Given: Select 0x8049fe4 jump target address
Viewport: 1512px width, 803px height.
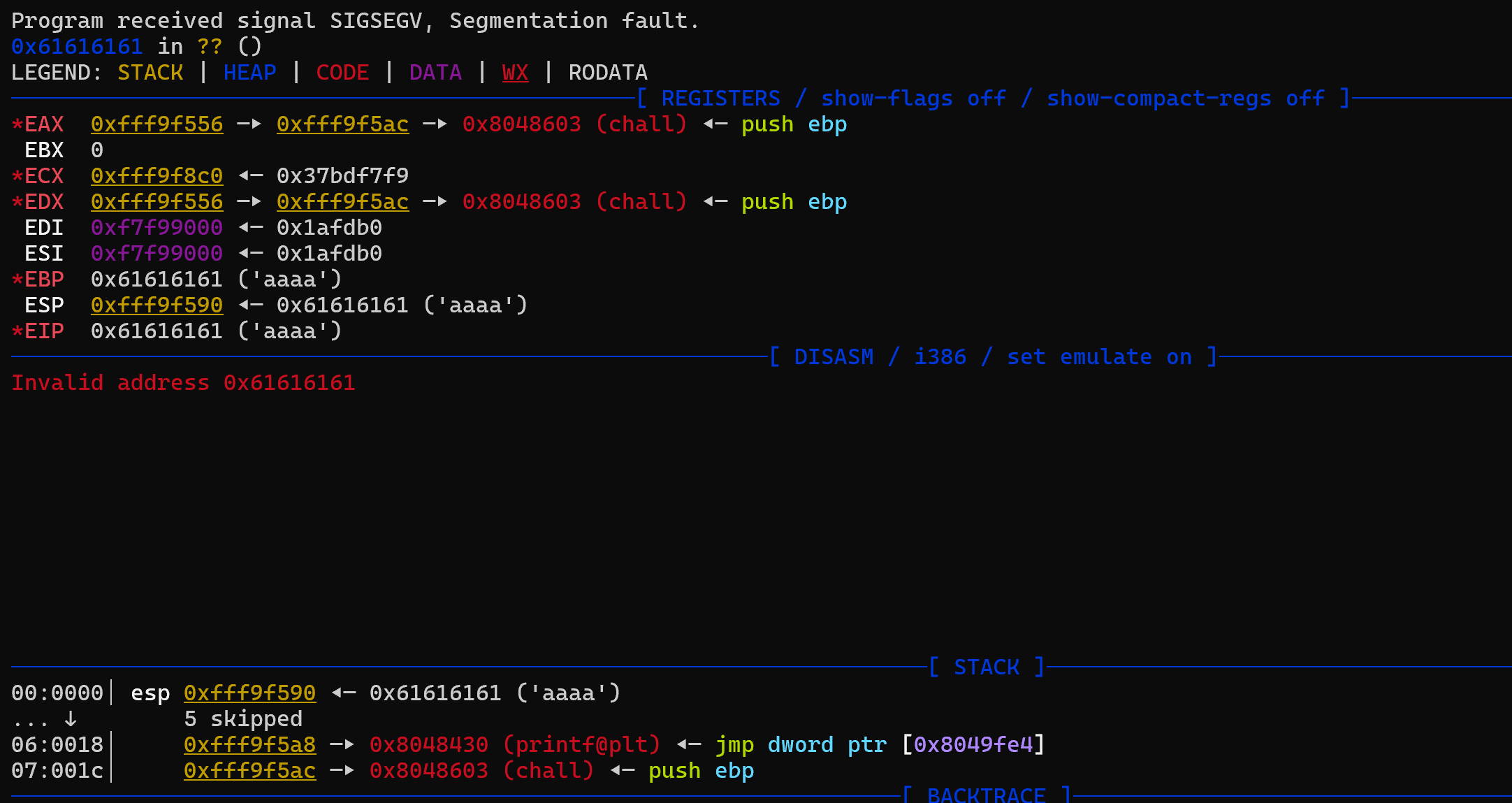Looking at the screenshot, I should (x=973, y=745).
